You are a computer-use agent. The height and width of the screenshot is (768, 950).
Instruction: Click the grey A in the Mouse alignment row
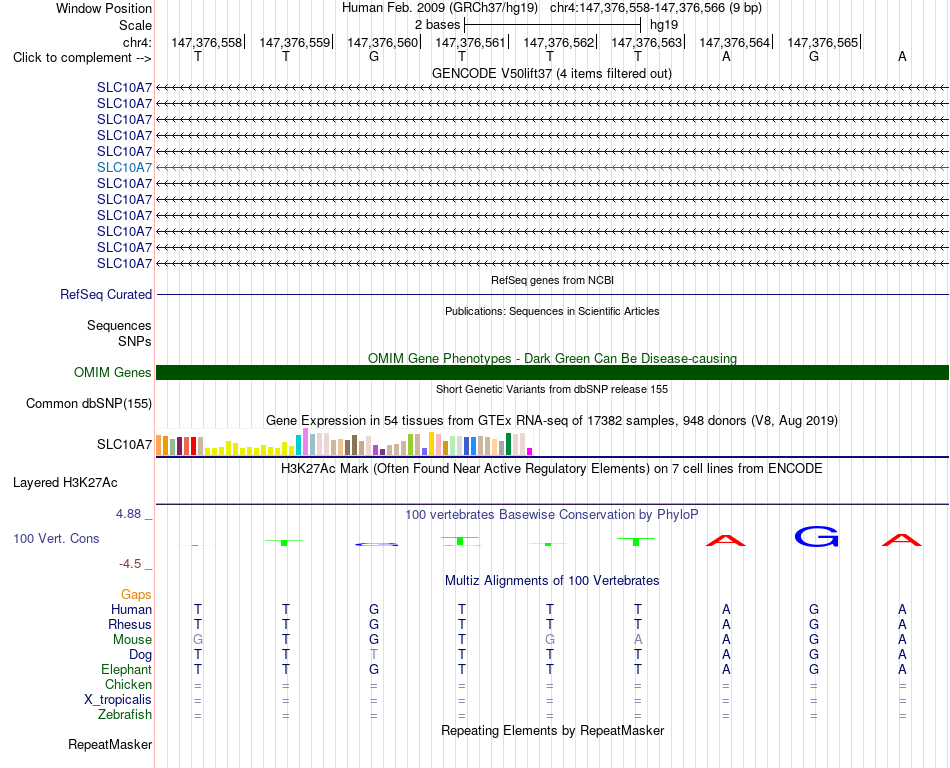pos(637,640)
